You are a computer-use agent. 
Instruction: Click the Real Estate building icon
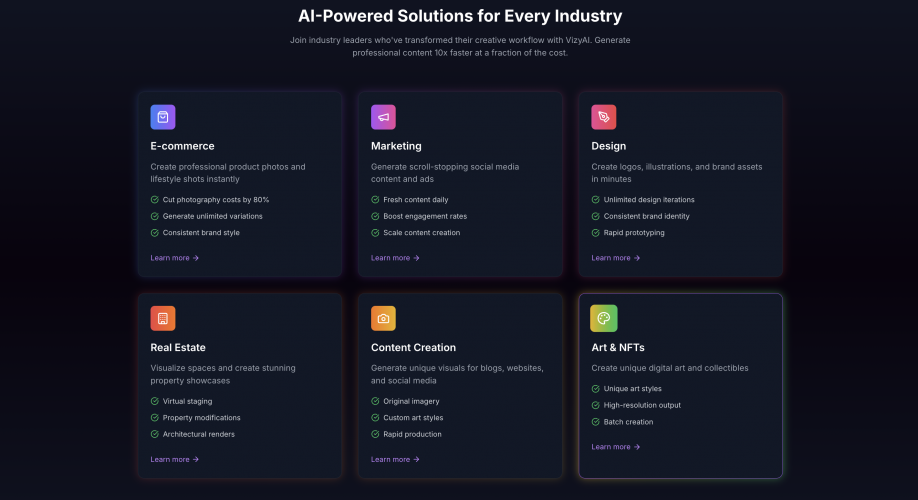click(163, 319)
